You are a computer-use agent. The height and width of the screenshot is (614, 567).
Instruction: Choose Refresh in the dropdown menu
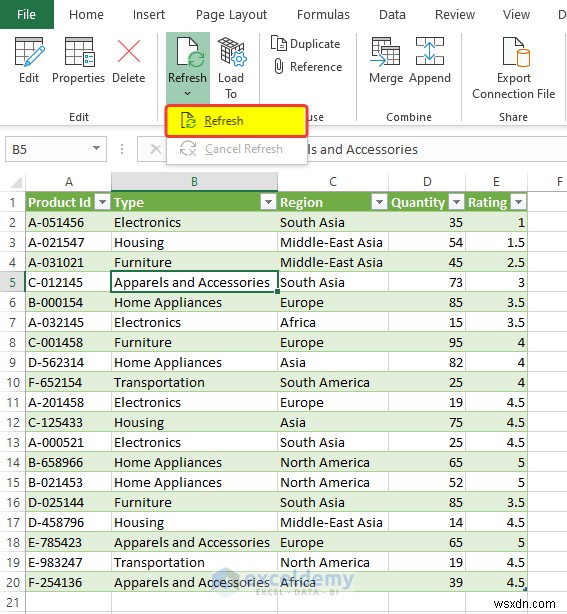[236, 121]
